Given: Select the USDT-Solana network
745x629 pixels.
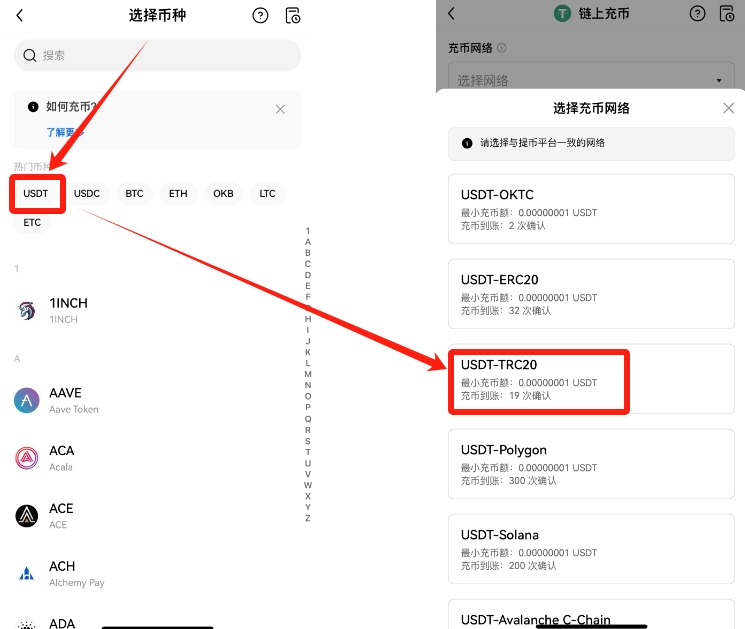Looking at the screenshot, I should click(591, 549).
